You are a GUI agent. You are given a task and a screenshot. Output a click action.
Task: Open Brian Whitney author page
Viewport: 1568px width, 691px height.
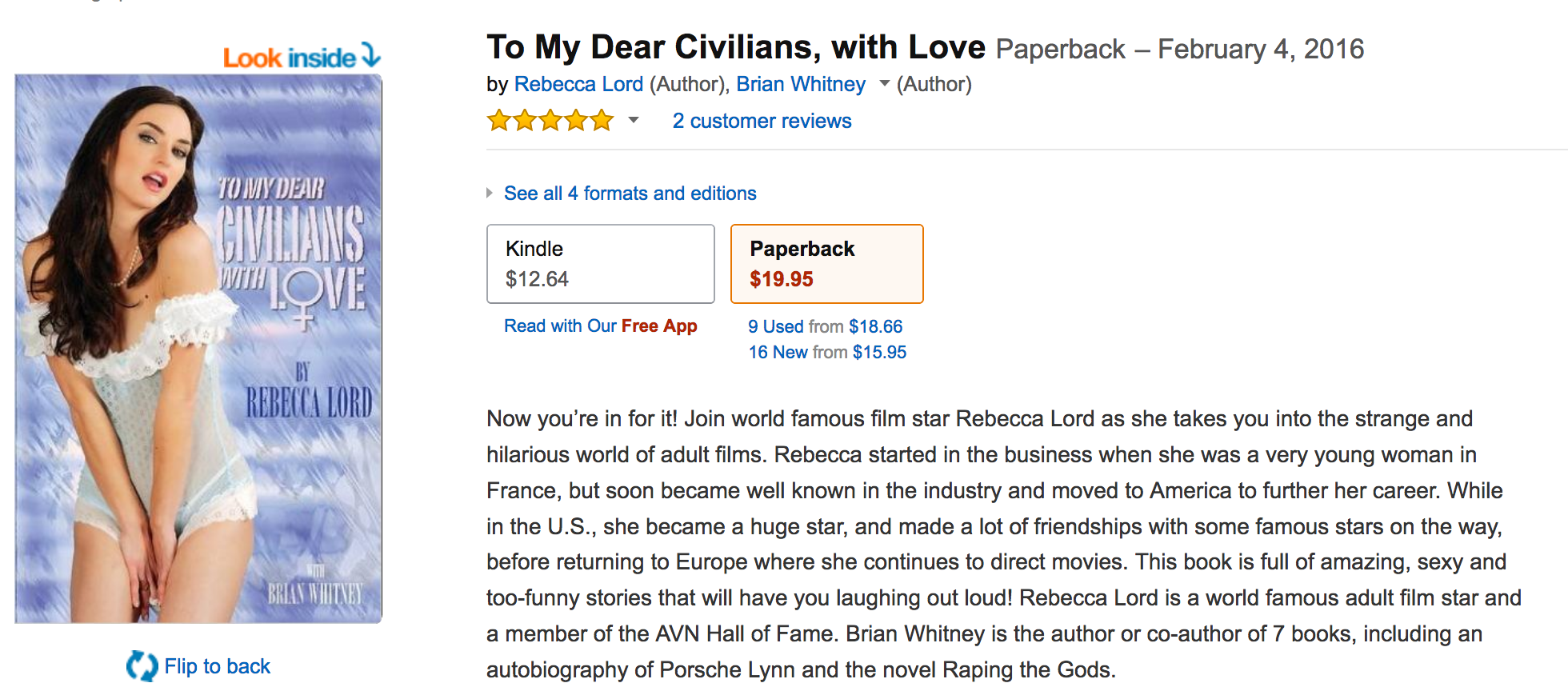click(x=801, y=84)
